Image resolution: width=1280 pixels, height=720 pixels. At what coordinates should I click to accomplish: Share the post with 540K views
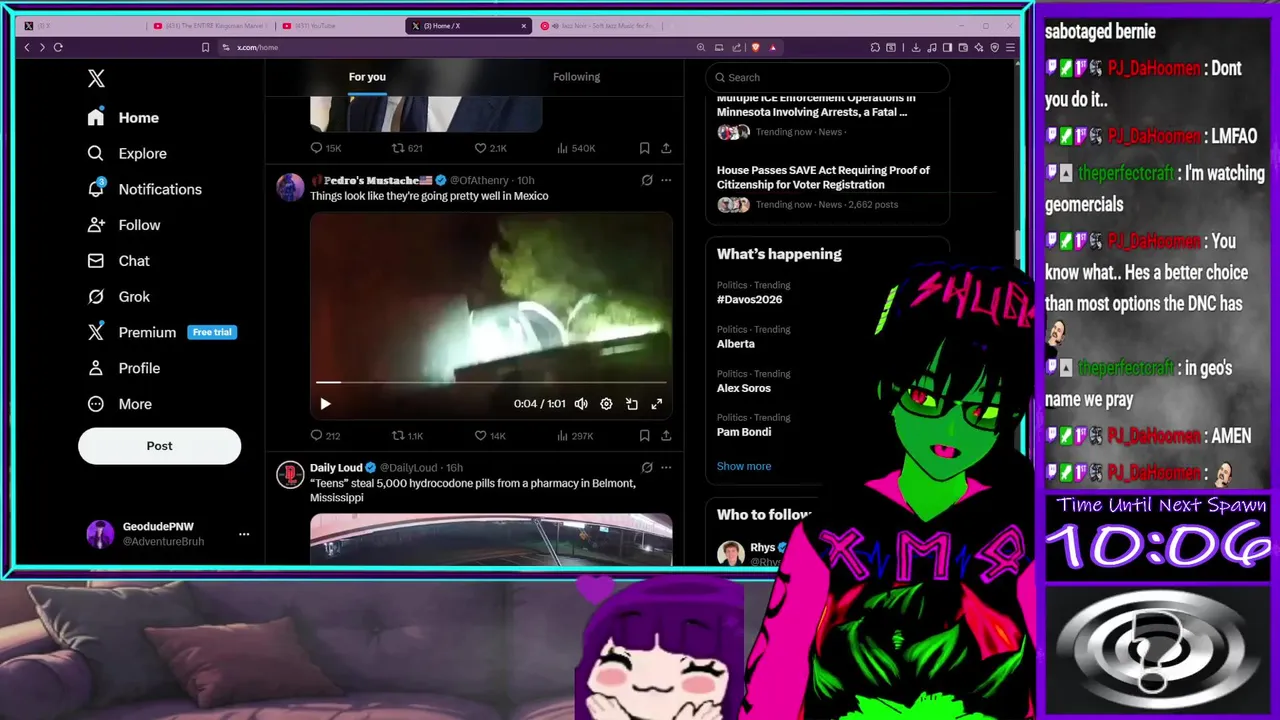coord(666,148)
